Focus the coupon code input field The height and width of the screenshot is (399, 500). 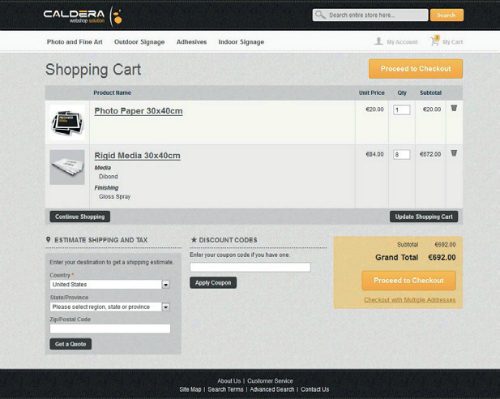click(250, 267)
